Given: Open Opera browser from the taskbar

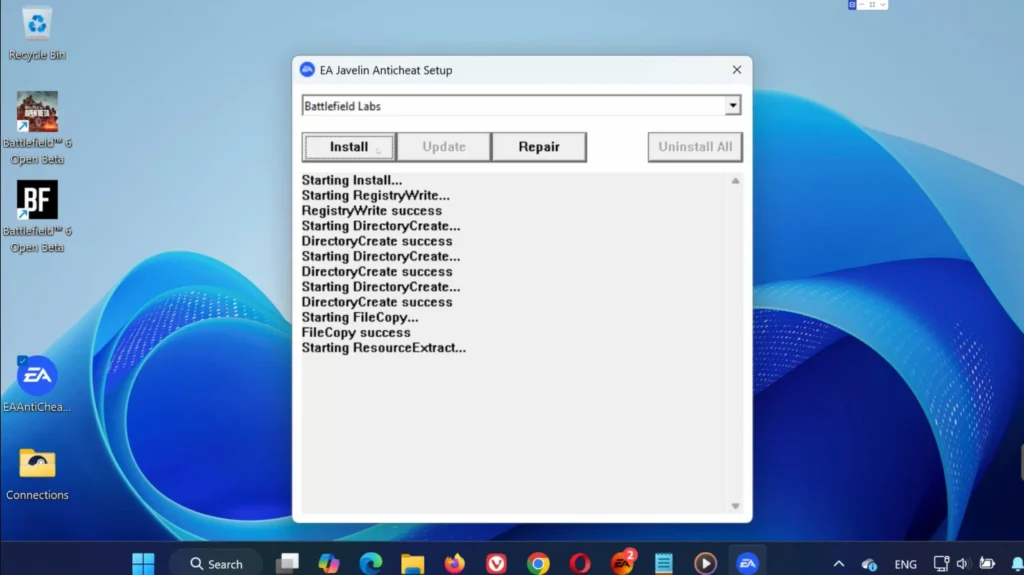Looking at the screenshot, I should [x=580, y=563].
